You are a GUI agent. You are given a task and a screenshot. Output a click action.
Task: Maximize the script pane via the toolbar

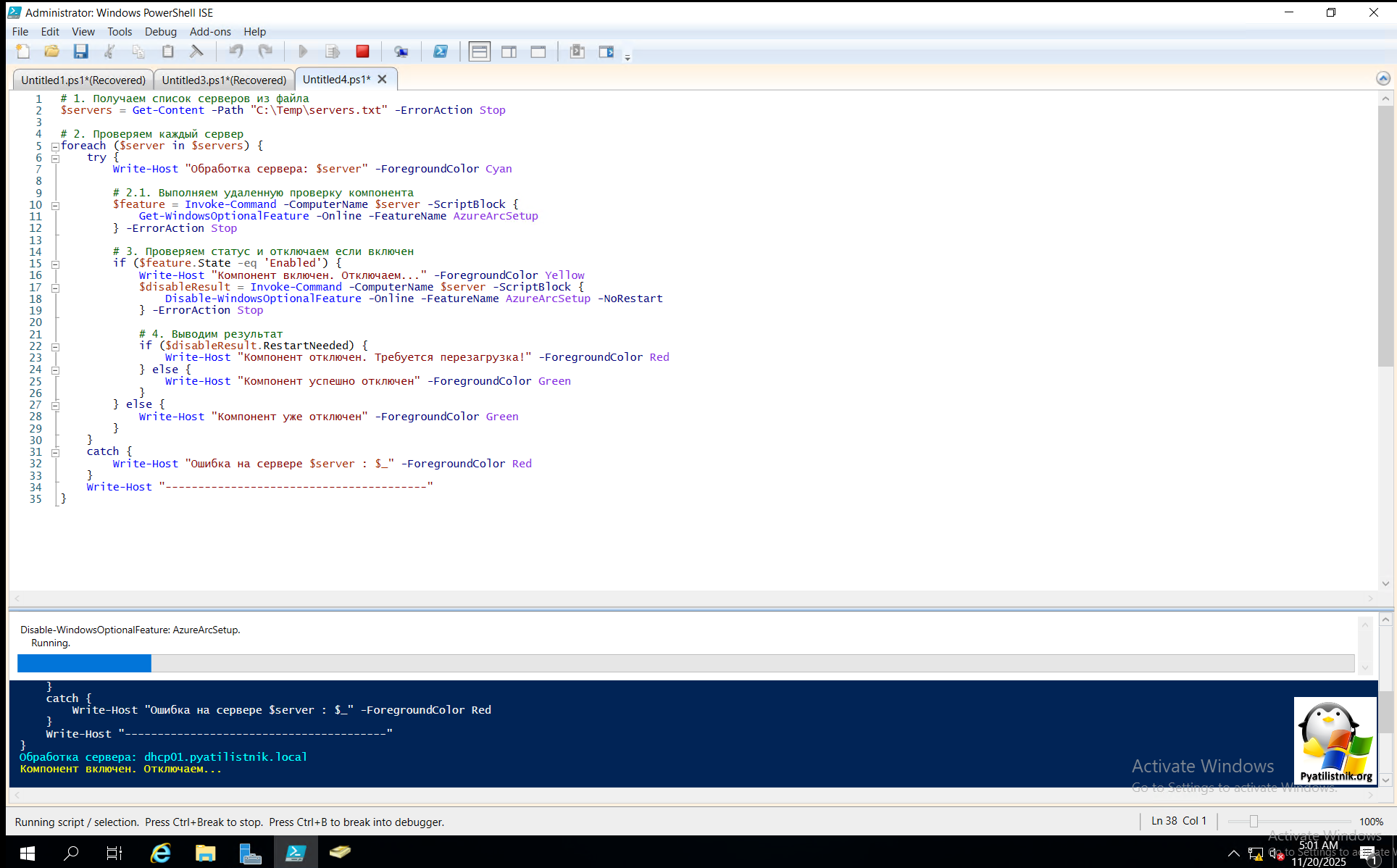pos(538,51)
